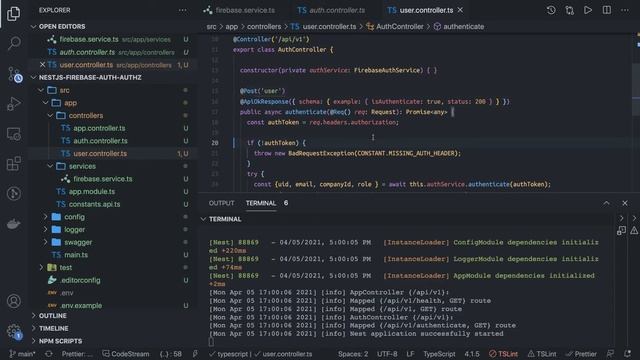Close user.controller.ts in Open Editors list
Screen dimensions: 640x360
tap(42, 65)
